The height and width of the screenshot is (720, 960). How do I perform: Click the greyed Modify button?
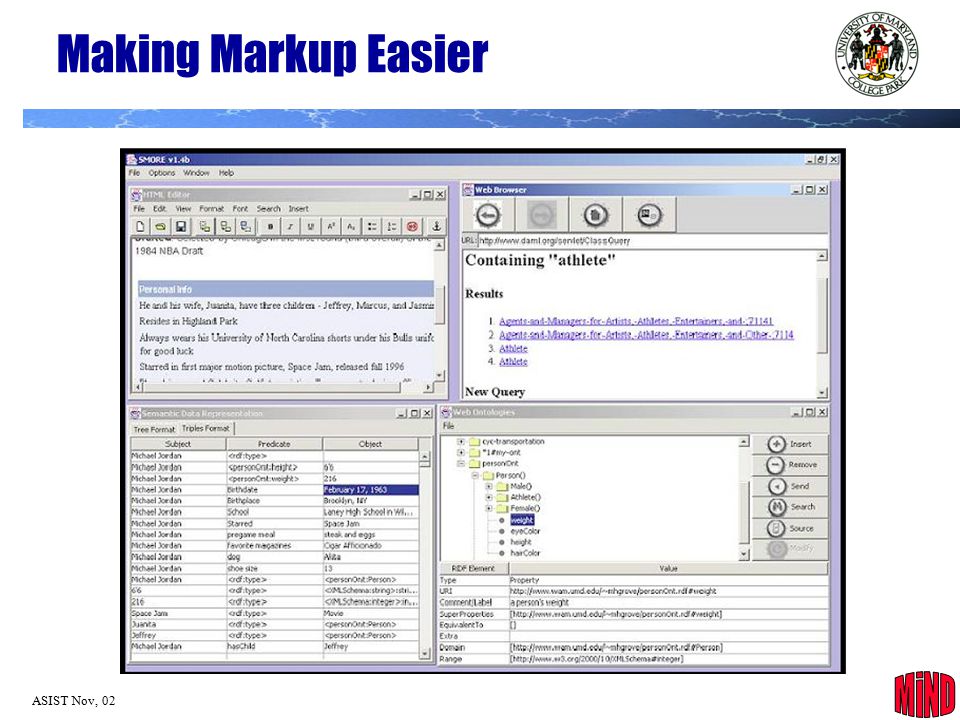pos(789,549)
